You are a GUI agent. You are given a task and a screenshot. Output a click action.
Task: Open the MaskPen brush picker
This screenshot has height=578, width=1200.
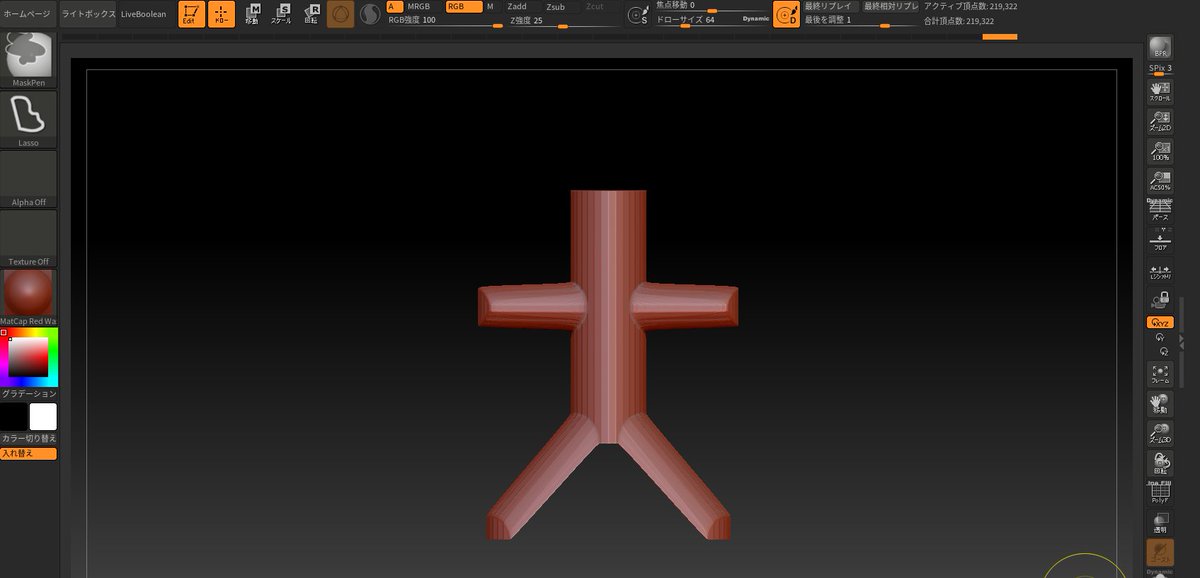[29, 59]
